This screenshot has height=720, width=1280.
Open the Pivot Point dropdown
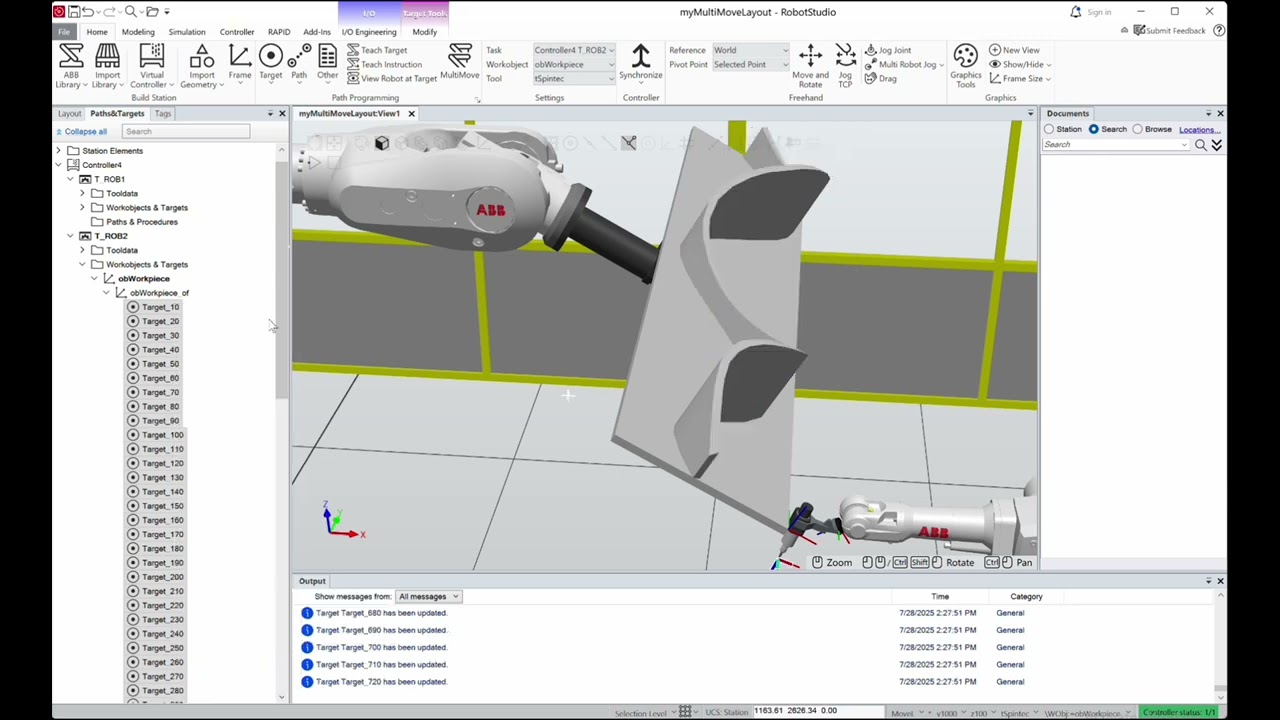click(x=750, y=64)
